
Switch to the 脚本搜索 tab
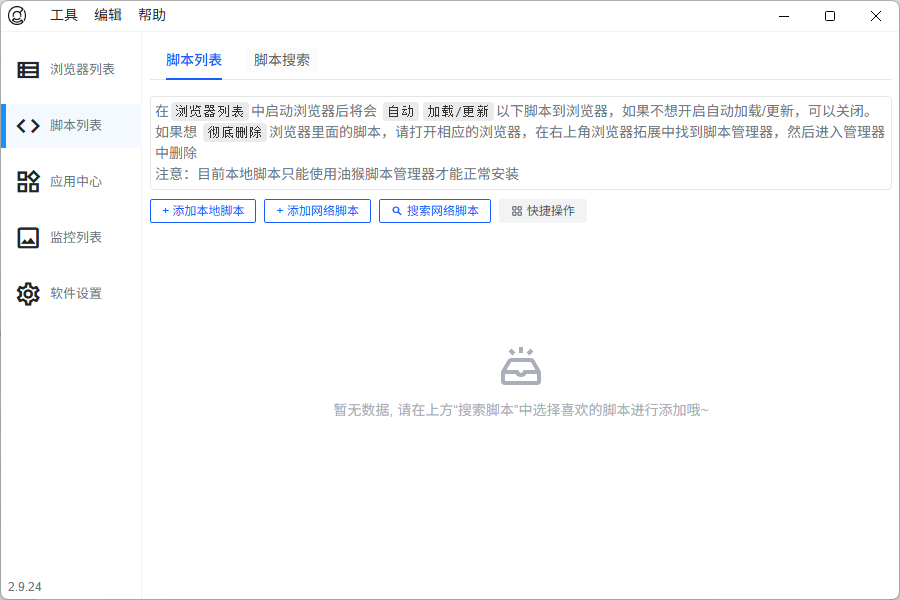285,60
